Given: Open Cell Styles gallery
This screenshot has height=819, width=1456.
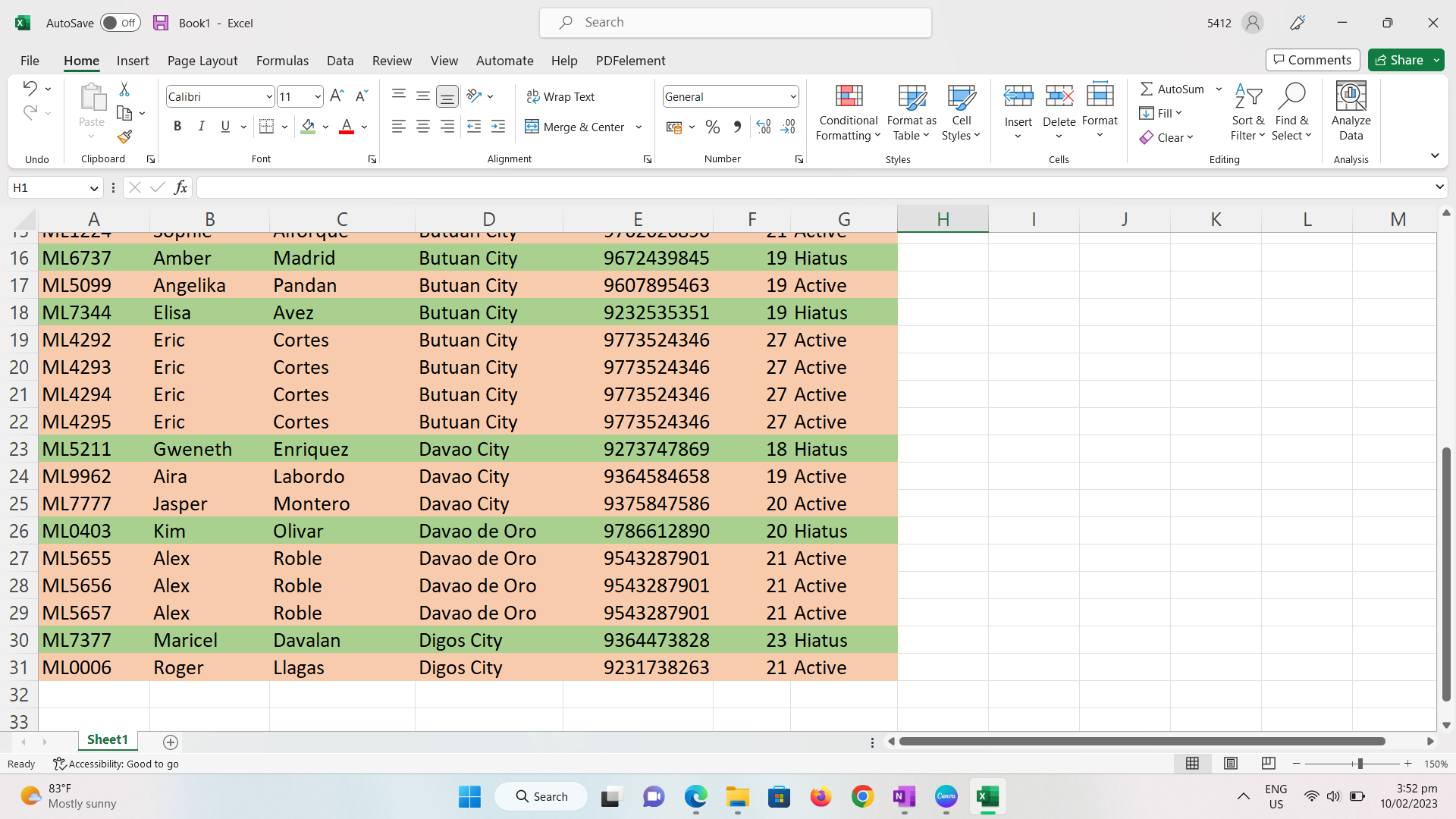Looking at the screenshot, I should click(961, 111).
